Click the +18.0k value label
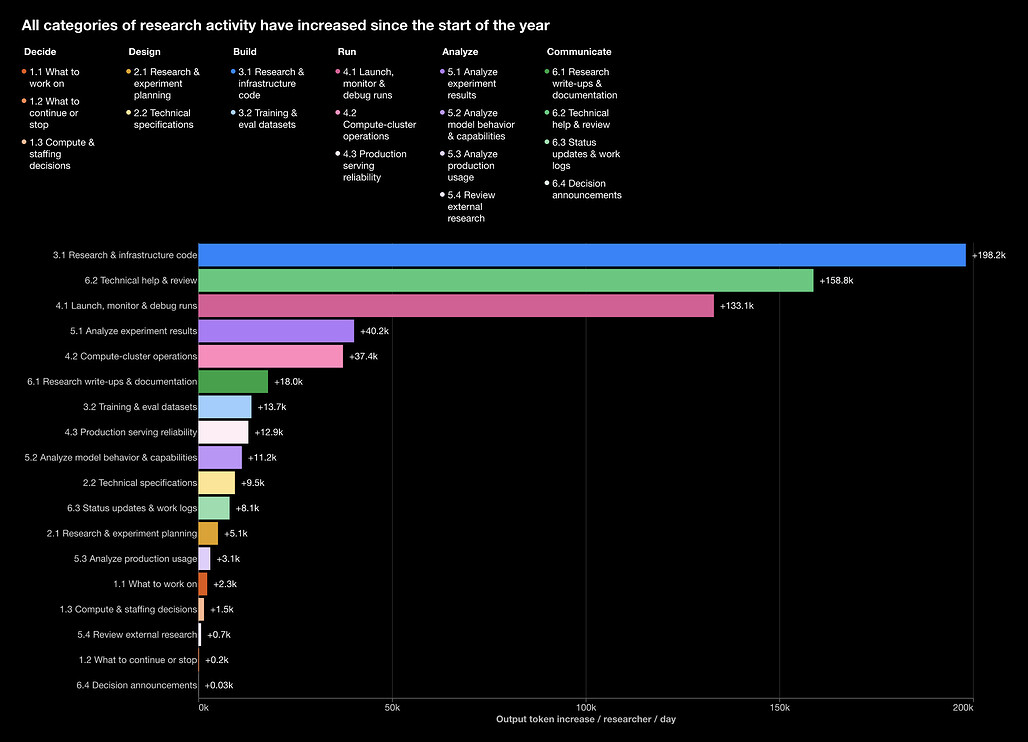This screenshot has width=1028, height=742. click(288, 381)
